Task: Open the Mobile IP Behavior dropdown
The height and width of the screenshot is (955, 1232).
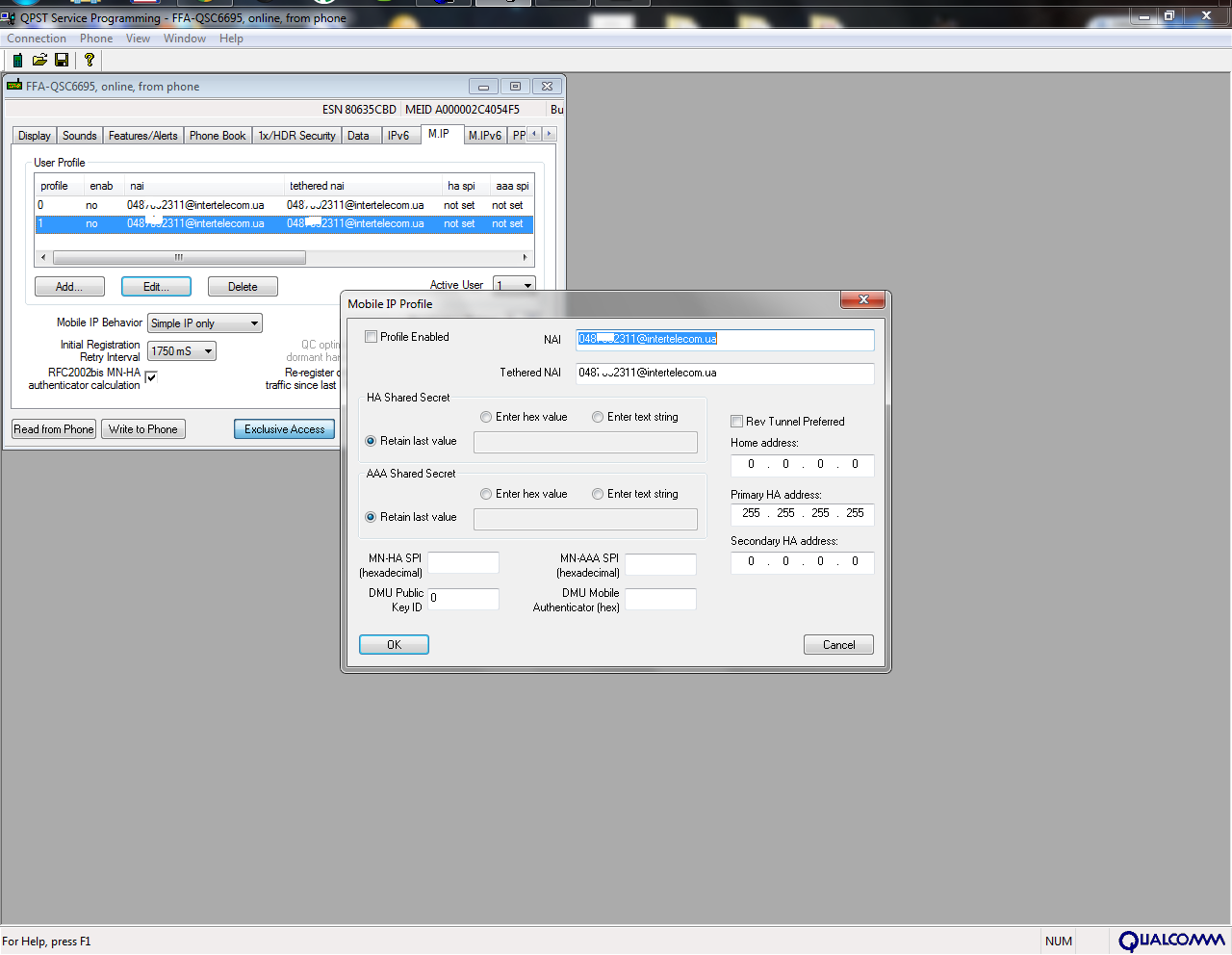Action: click(x=205, y=323)
